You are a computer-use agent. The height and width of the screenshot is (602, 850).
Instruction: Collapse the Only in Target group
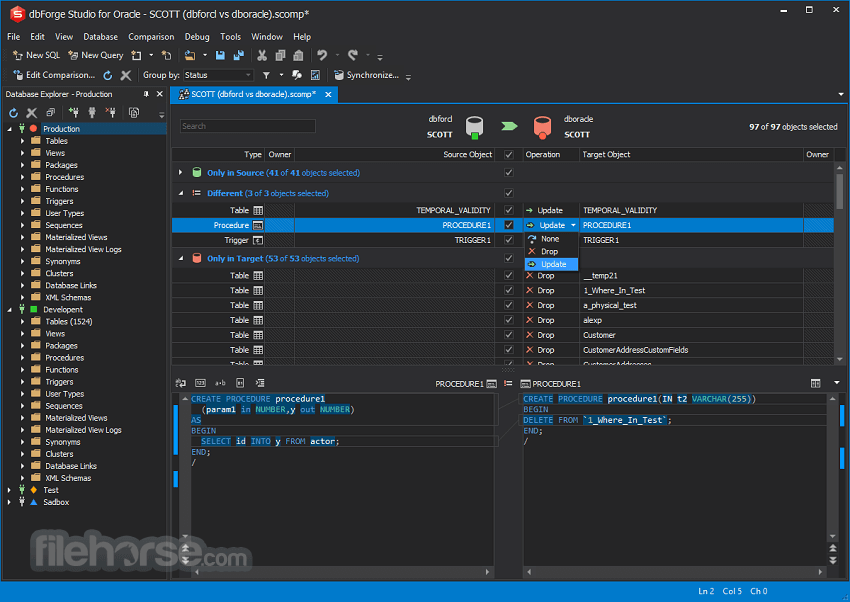click(x=181, y=258)
